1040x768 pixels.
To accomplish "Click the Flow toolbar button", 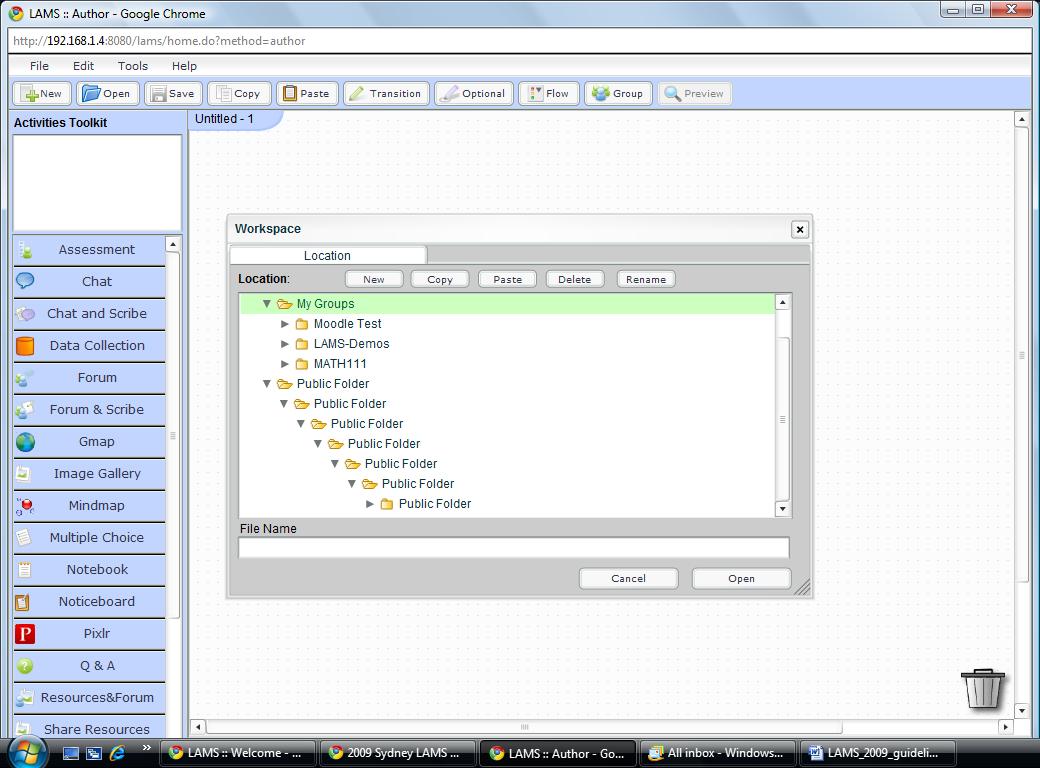I will tap(548, 94).
